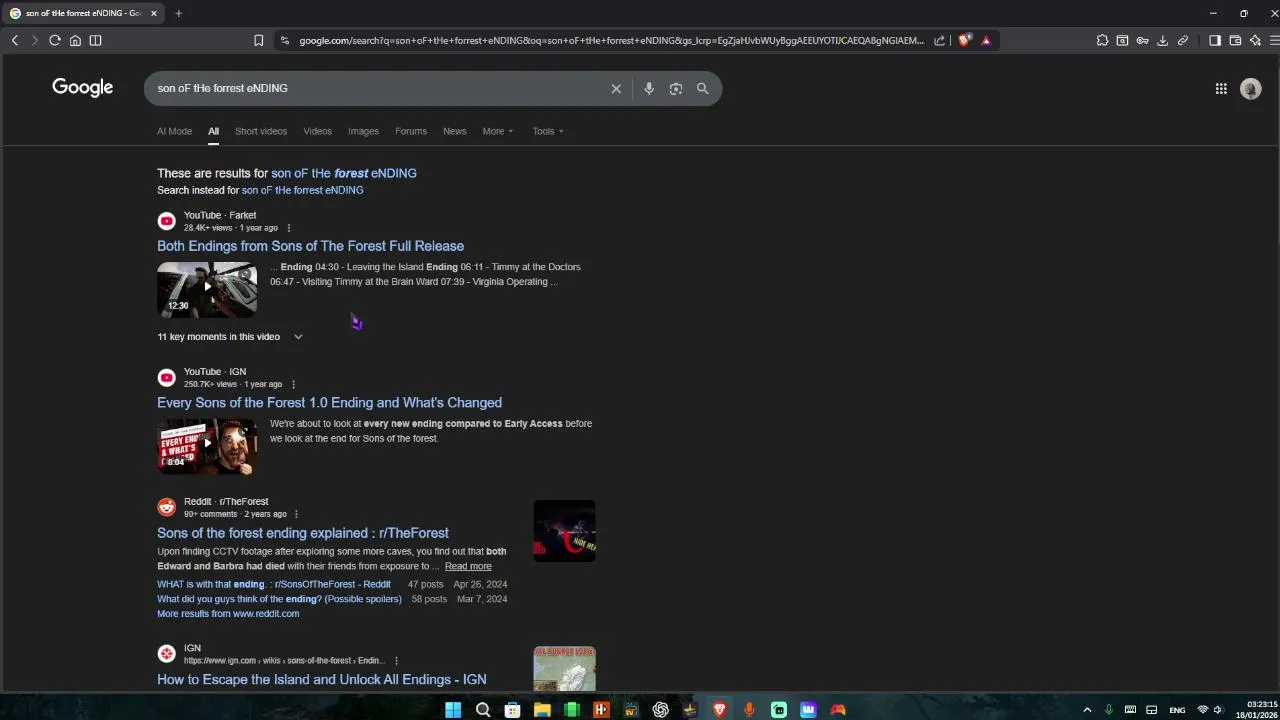Open 'Sons of the forest ending explained' link
This screenshot has width=1280, height=720.
point(303,533)
